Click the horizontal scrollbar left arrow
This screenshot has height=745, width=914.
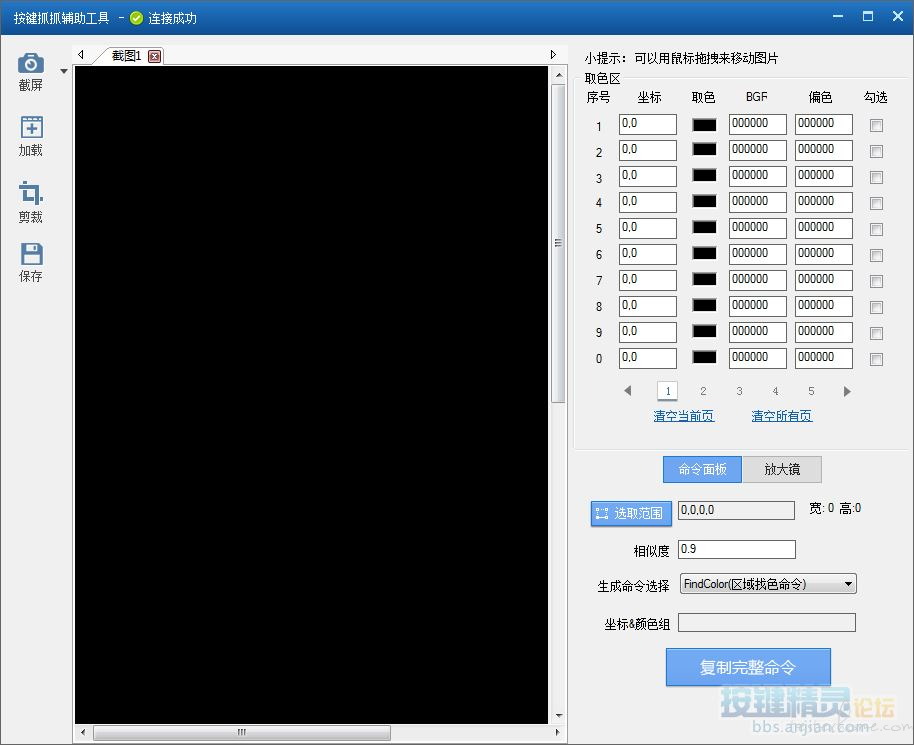[83, 732]
